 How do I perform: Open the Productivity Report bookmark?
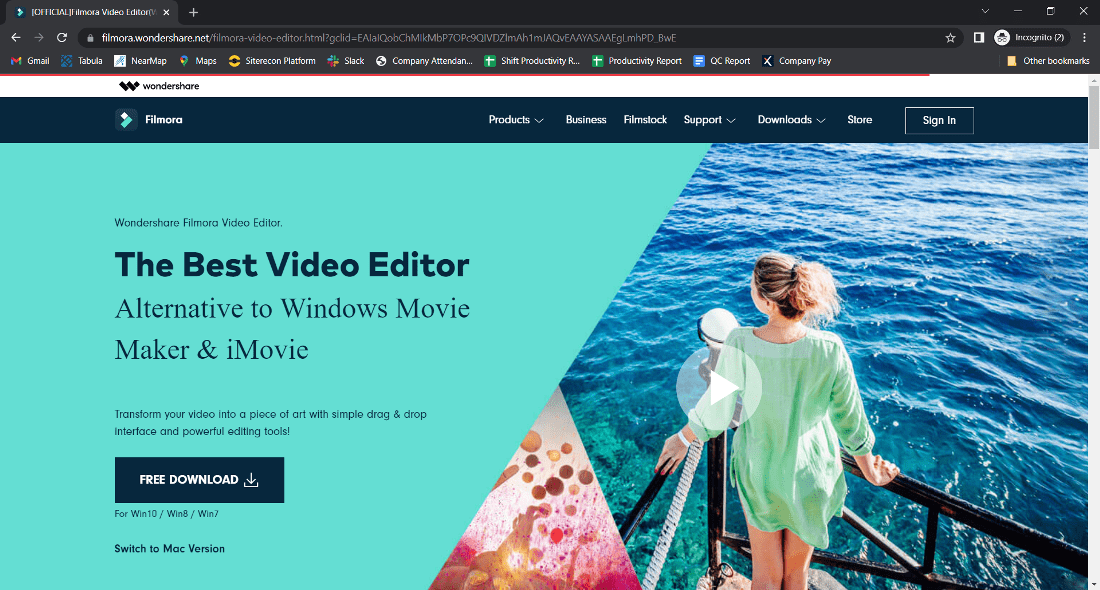[x=636, y=61]
